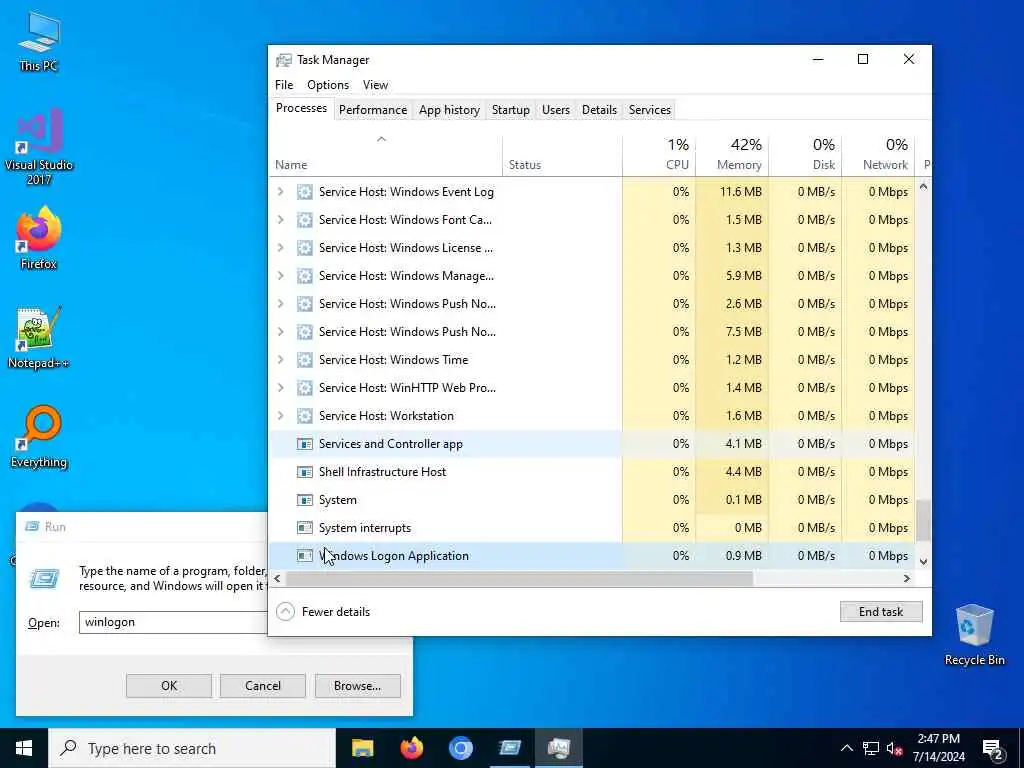This screenshot has height=768, width=1024.
Task: Click the System process icon
Action: pyautogui.click(x=304, y=500)
